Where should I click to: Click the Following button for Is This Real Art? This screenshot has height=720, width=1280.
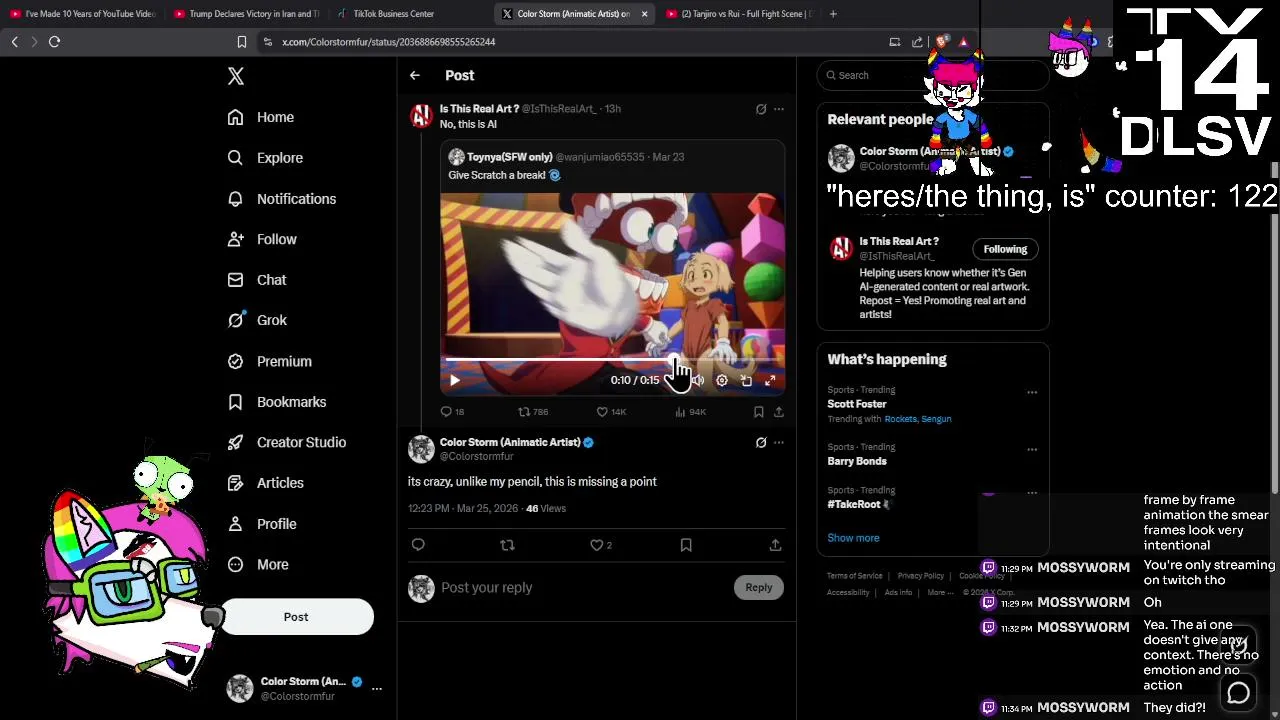[1005, 249]
